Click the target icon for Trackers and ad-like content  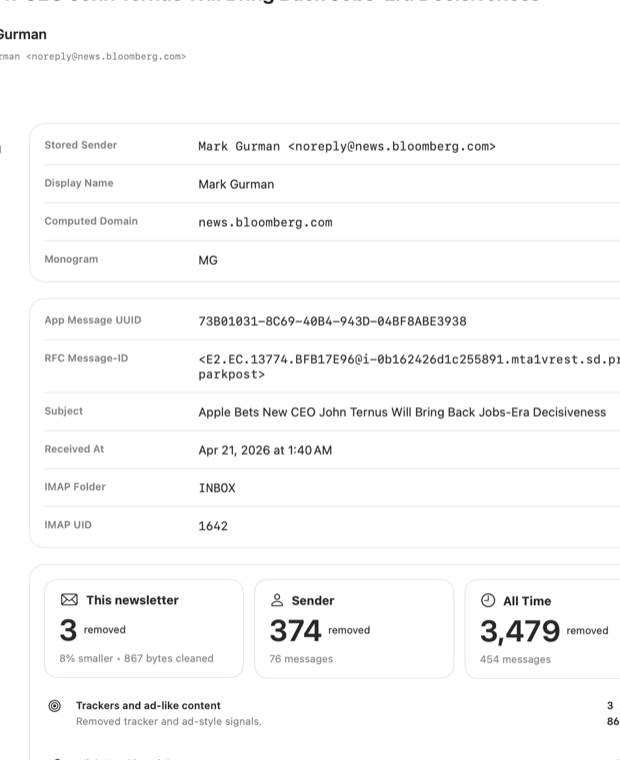click(55, 706)
